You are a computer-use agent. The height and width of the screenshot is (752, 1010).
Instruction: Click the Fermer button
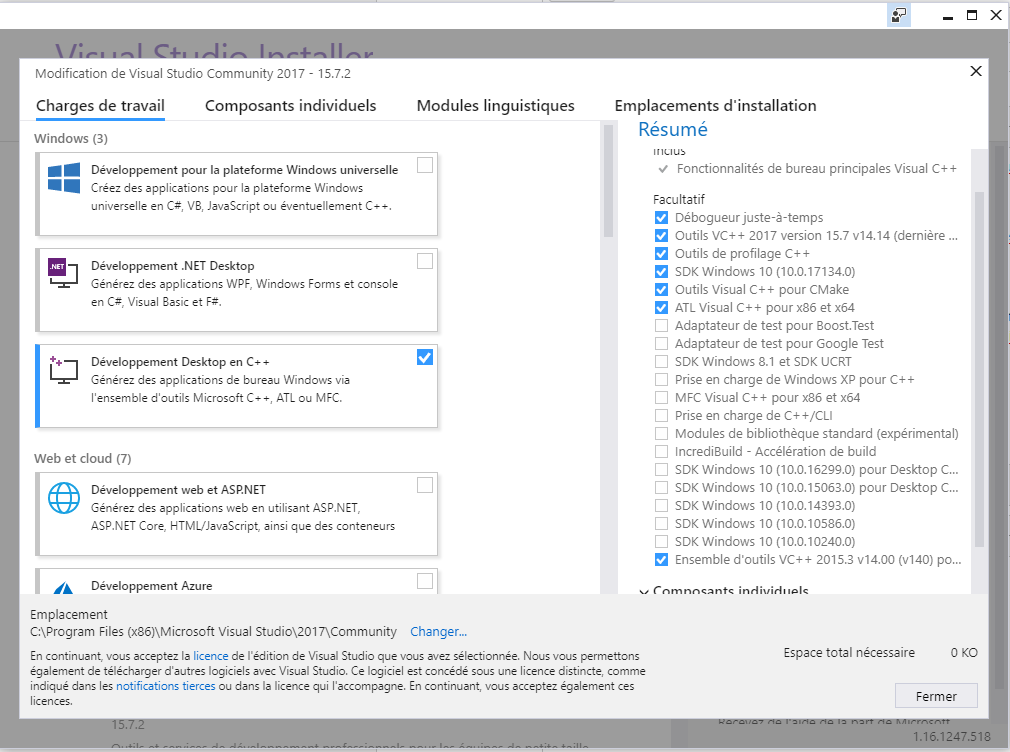[936, 696]
